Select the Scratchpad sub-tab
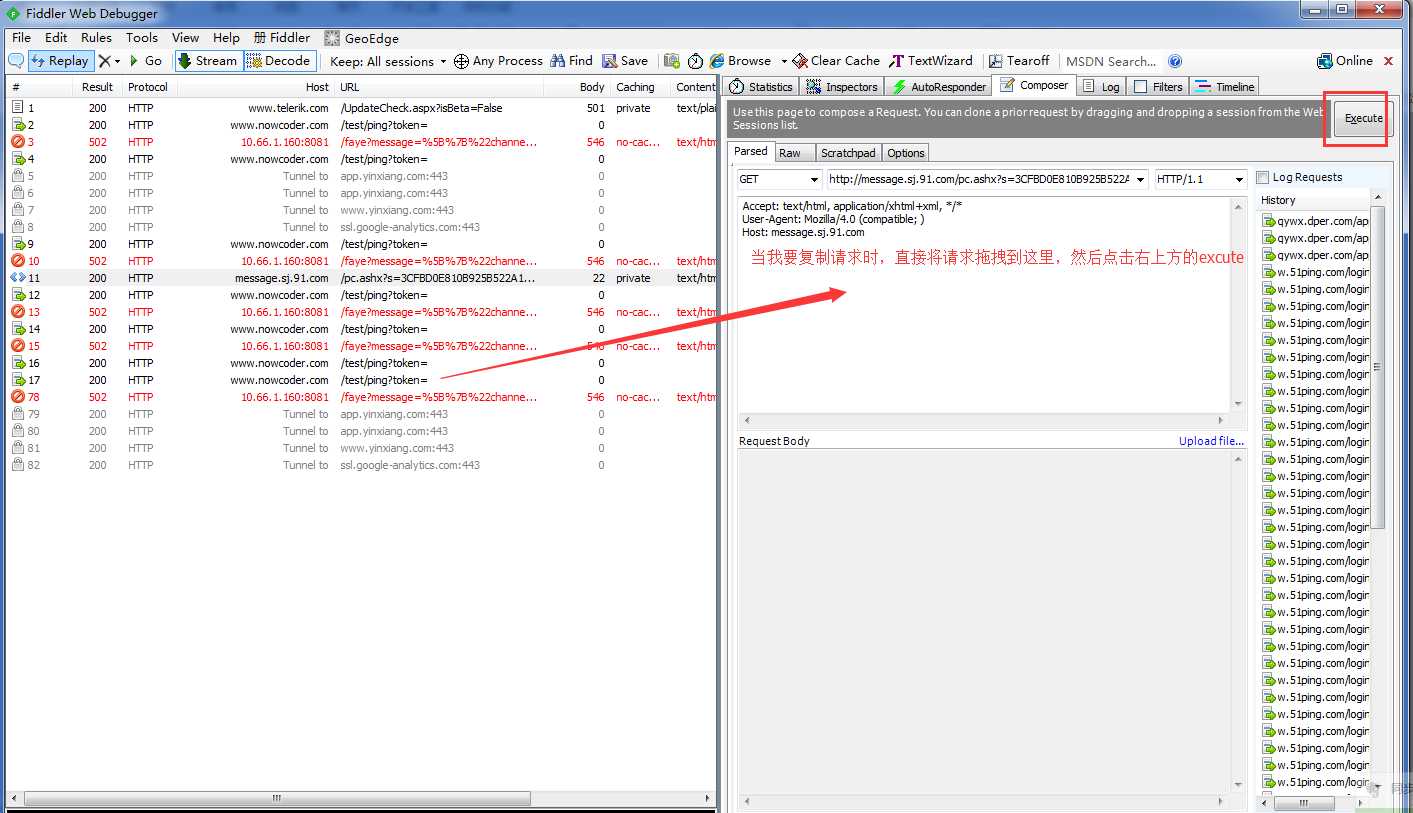This screenshot has width=1413, height=813. [x=848, y=153]
